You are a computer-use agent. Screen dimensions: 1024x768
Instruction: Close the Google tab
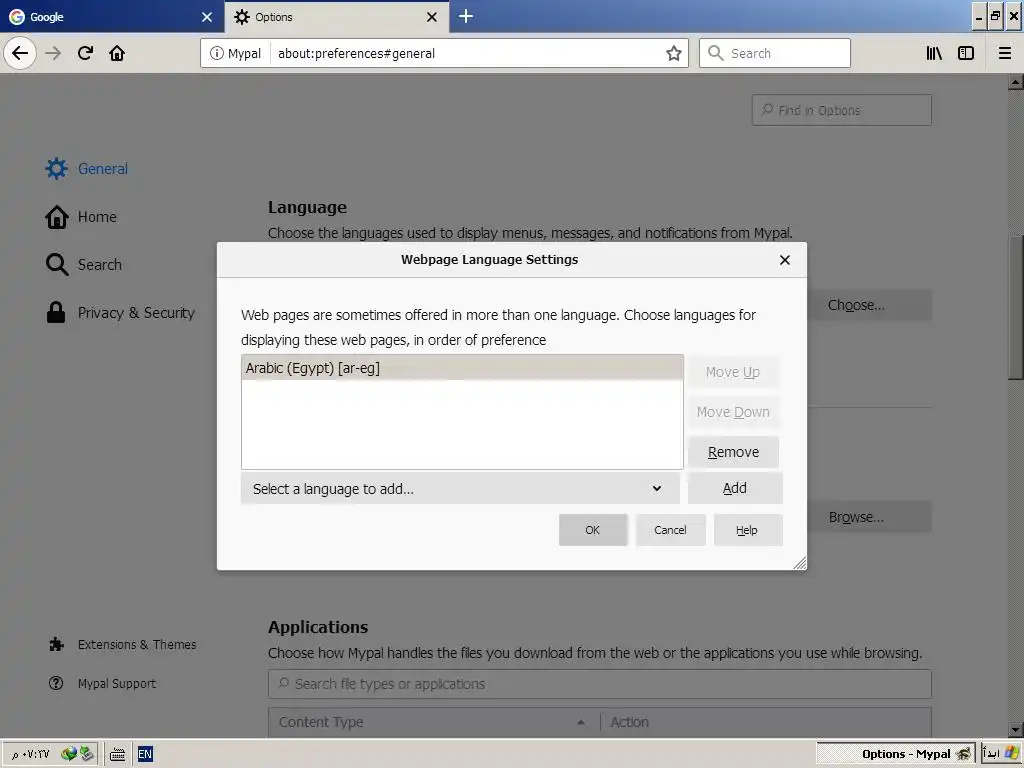coord(207,17)
